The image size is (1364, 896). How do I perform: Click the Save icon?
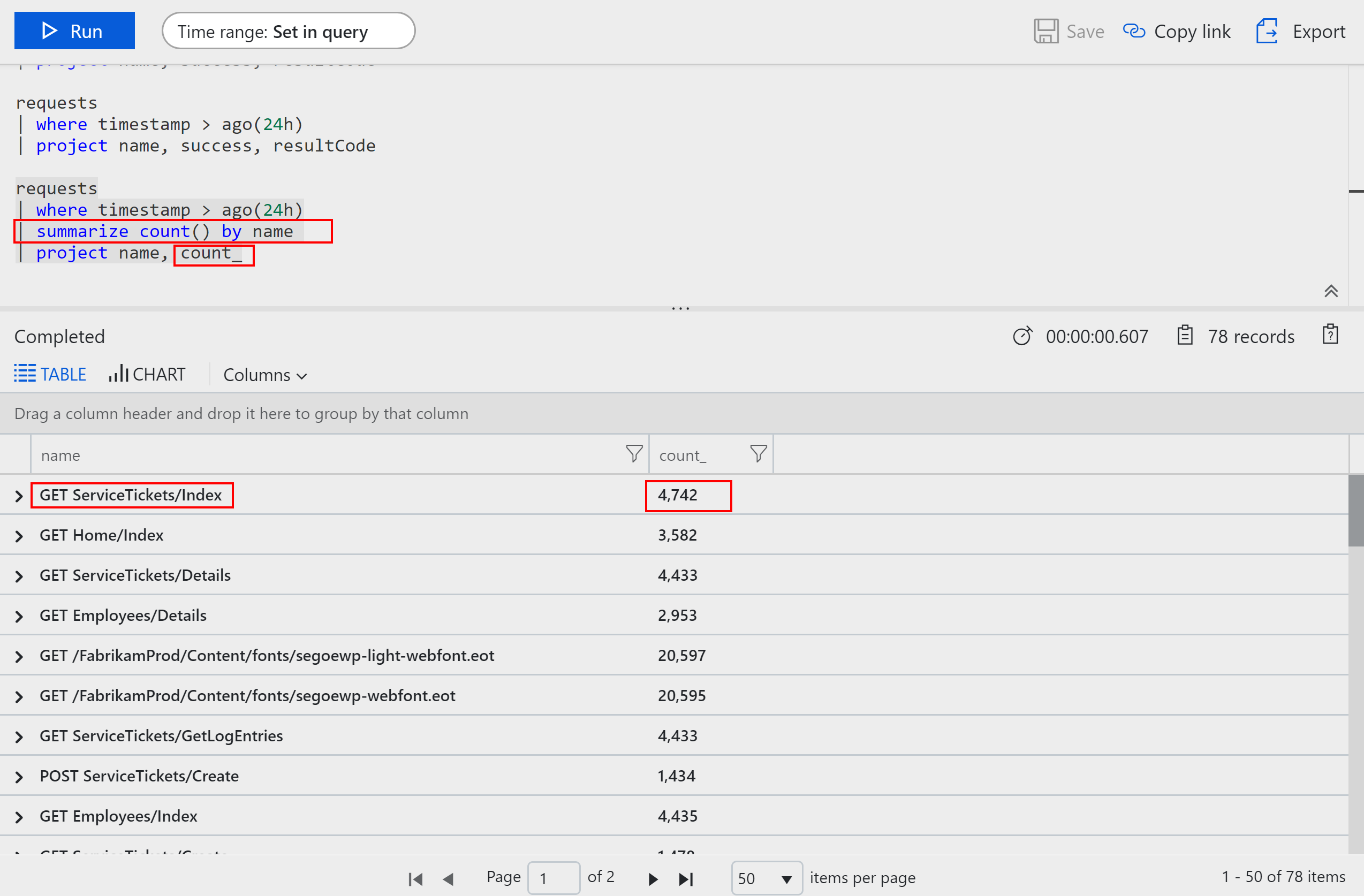click(x=1045, y=31)
